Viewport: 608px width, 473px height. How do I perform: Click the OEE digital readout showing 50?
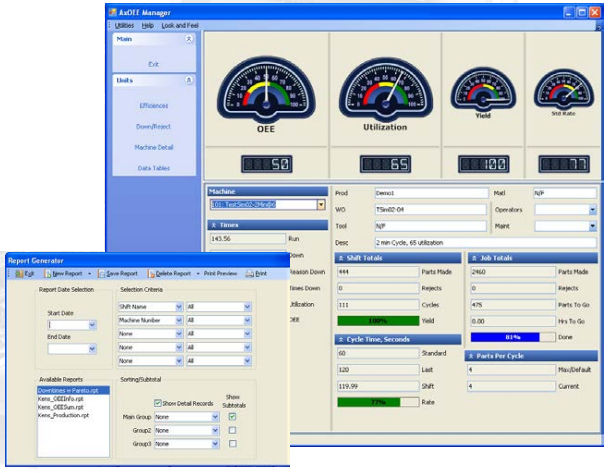[267, 164]
